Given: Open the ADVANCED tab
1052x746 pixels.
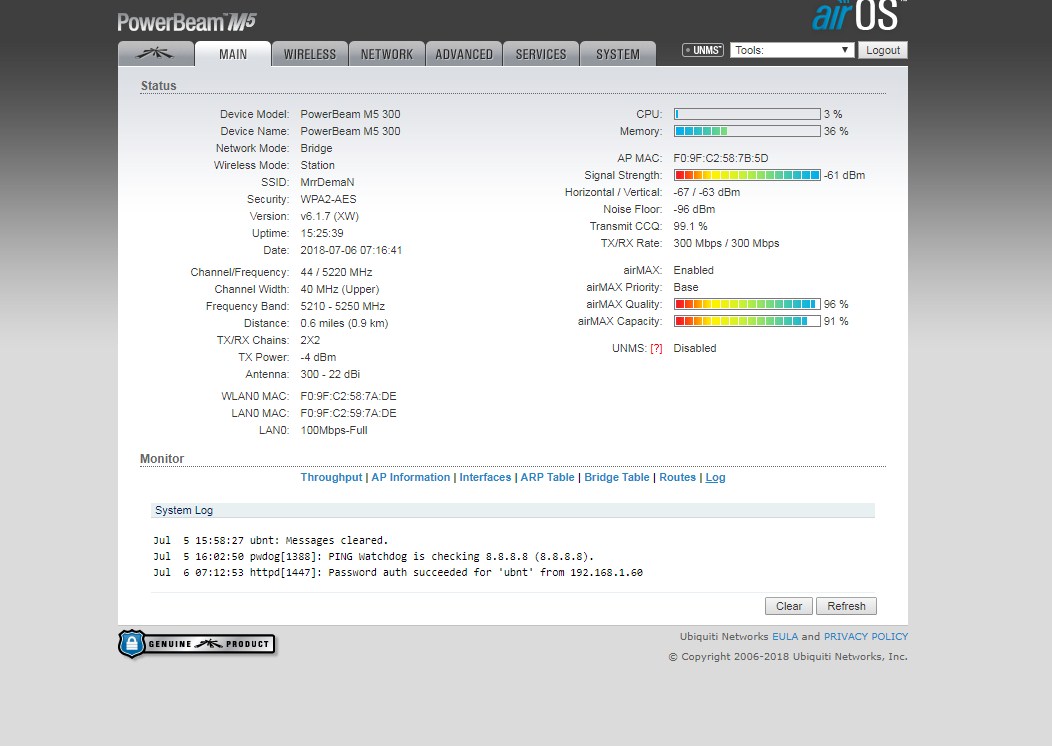Looking at the screenshot, I should pyautogui.click(x=464, y=54).
